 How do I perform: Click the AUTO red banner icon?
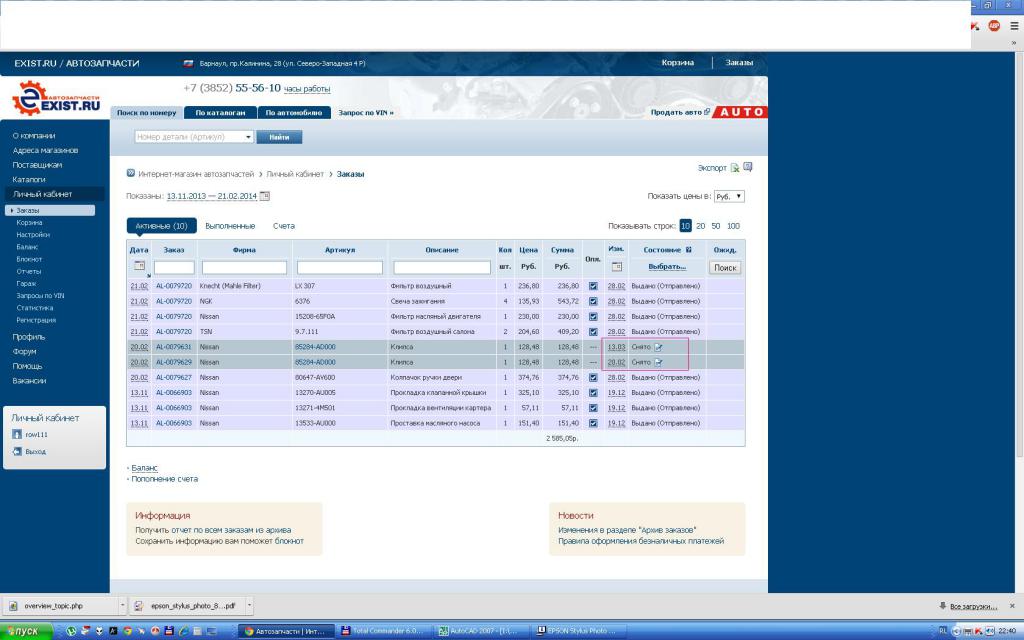741,112
